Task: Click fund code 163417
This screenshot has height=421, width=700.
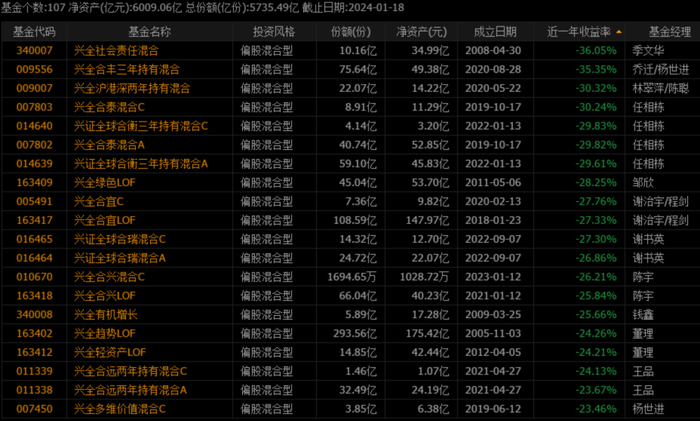Action: click(34, 220)
